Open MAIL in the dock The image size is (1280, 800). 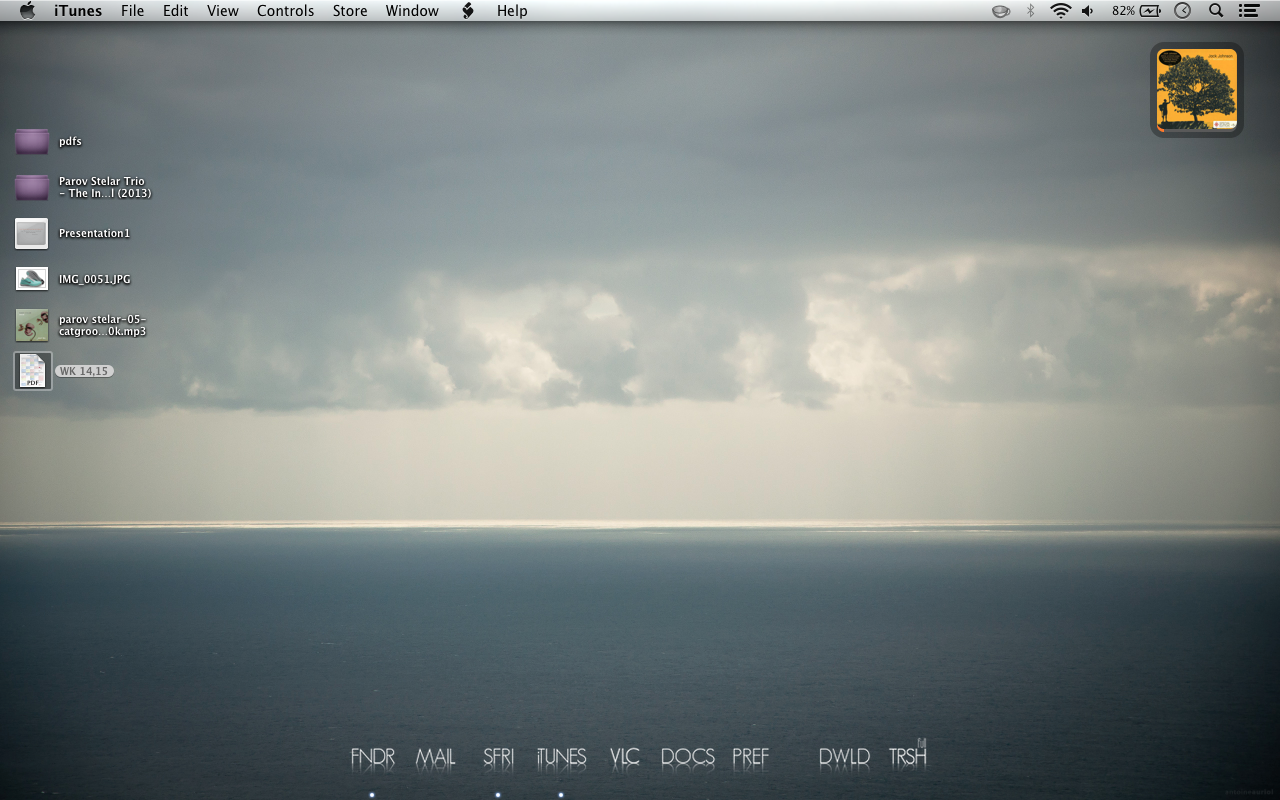click(x=435, y=757)
